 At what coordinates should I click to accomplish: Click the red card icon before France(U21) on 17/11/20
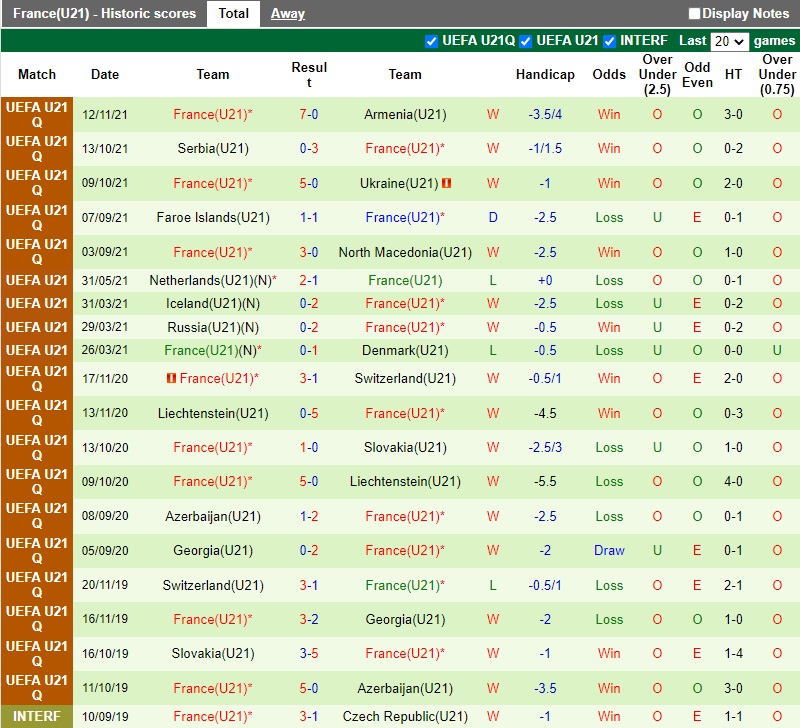[171, 378]
